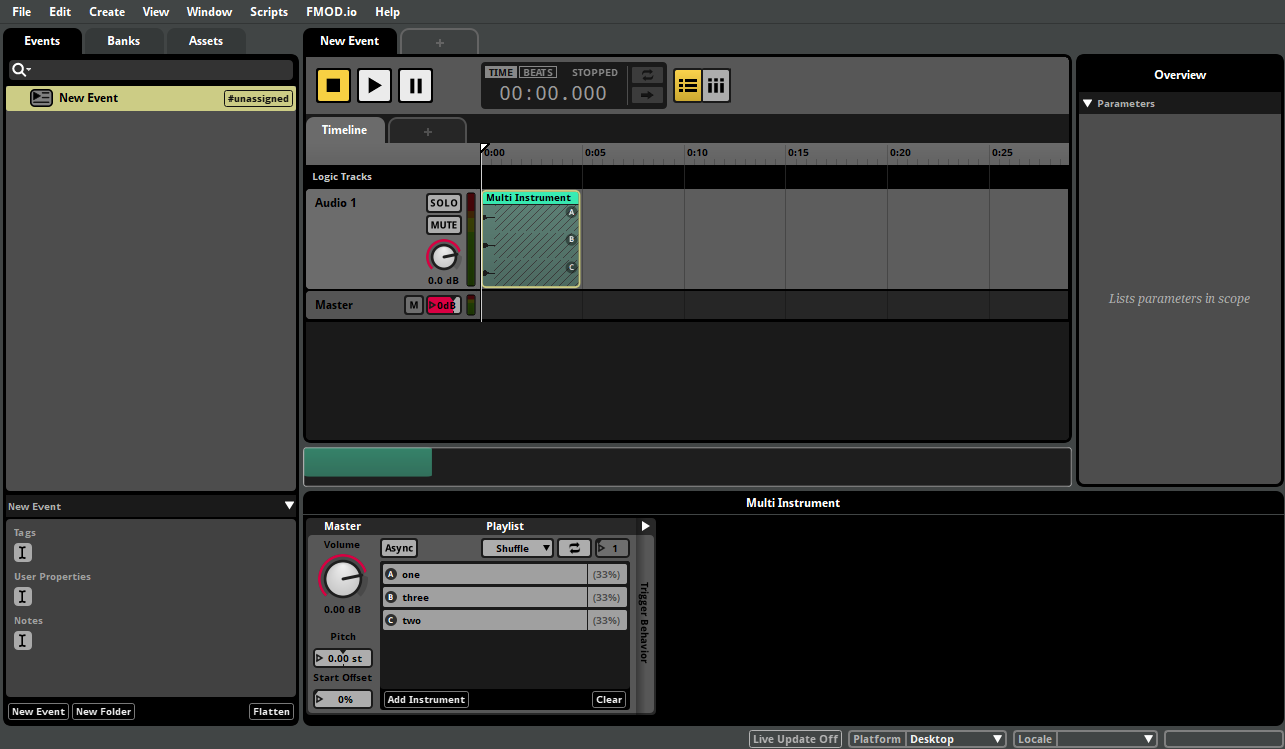Screen dimensions: 1285x749
Task: Open the Platform Desktop dropdown
Action: pyautogui.click(x=955, y=738)
